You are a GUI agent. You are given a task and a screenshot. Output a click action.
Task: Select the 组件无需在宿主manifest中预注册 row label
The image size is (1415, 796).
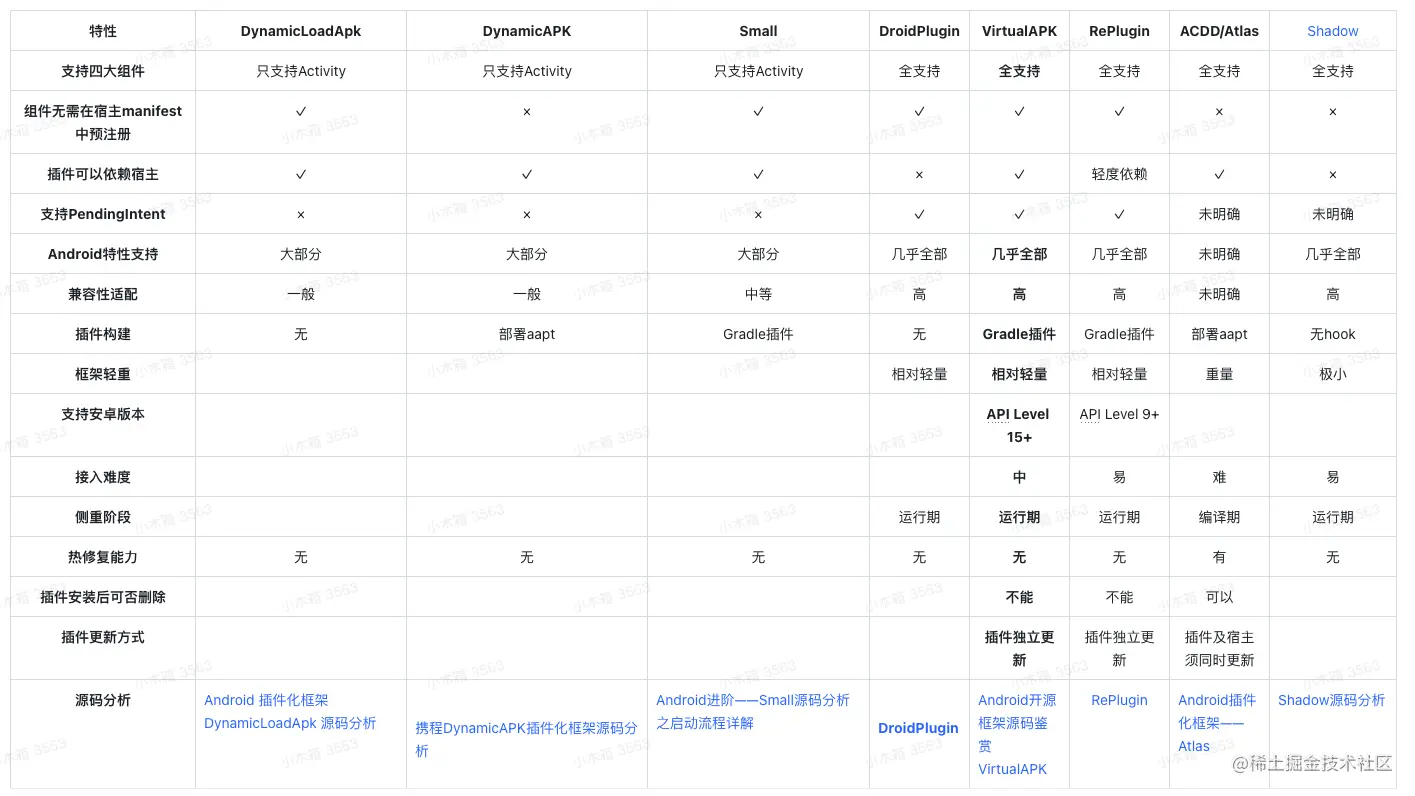(x=103, y=122)
